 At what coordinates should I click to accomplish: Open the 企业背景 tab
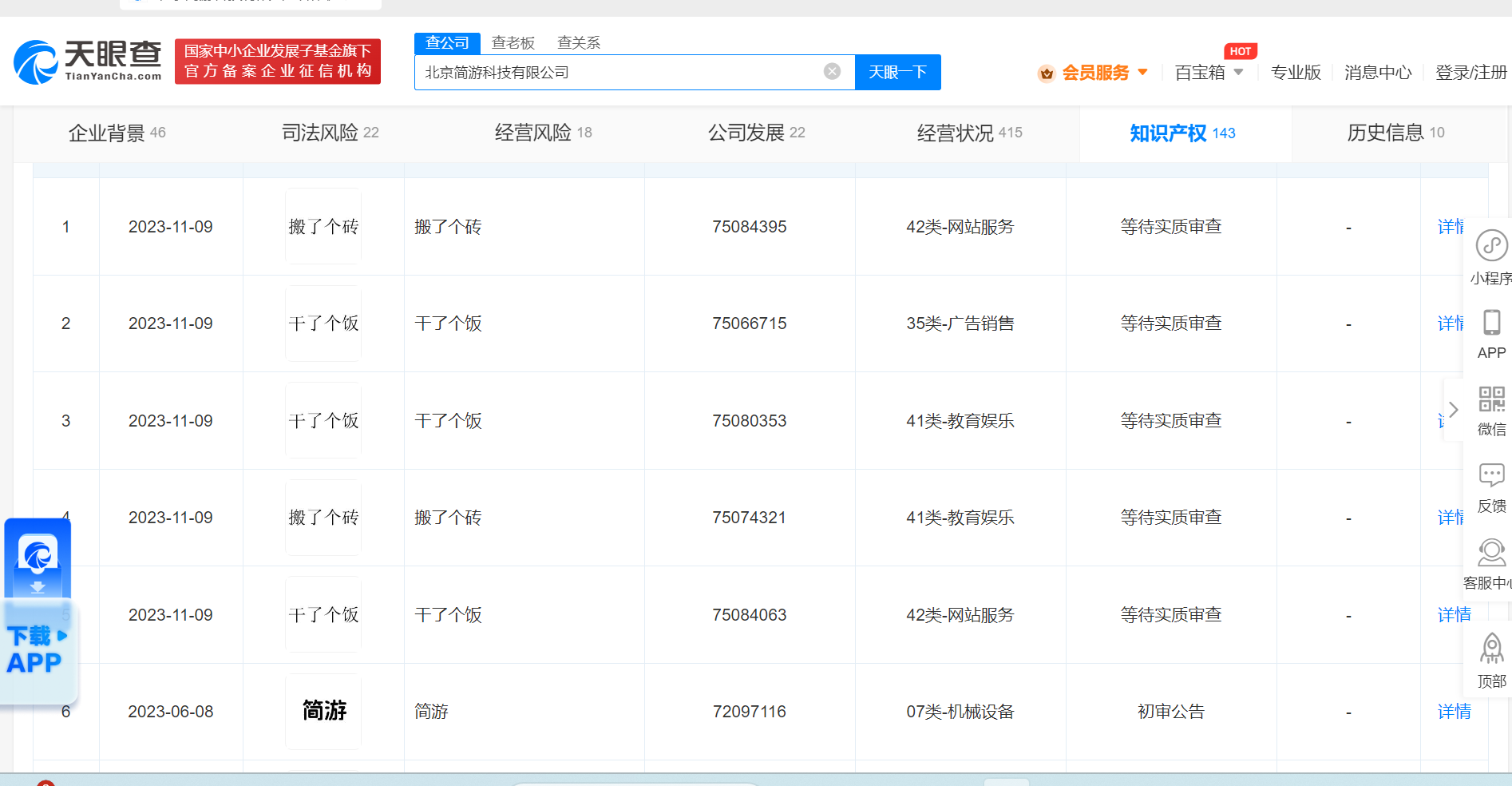click(x=117, y=133)
